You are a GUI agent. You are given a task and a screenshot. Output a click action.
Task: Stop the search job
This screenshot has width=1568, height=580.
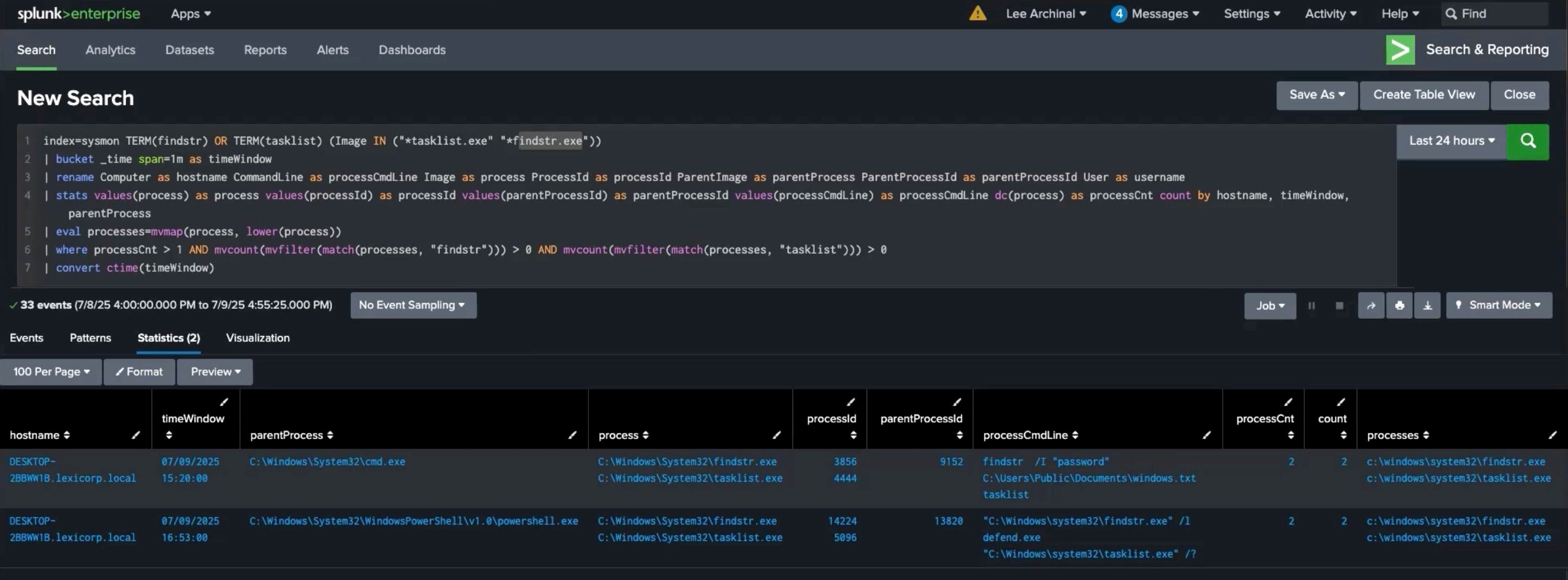[x=1339, y=306]
